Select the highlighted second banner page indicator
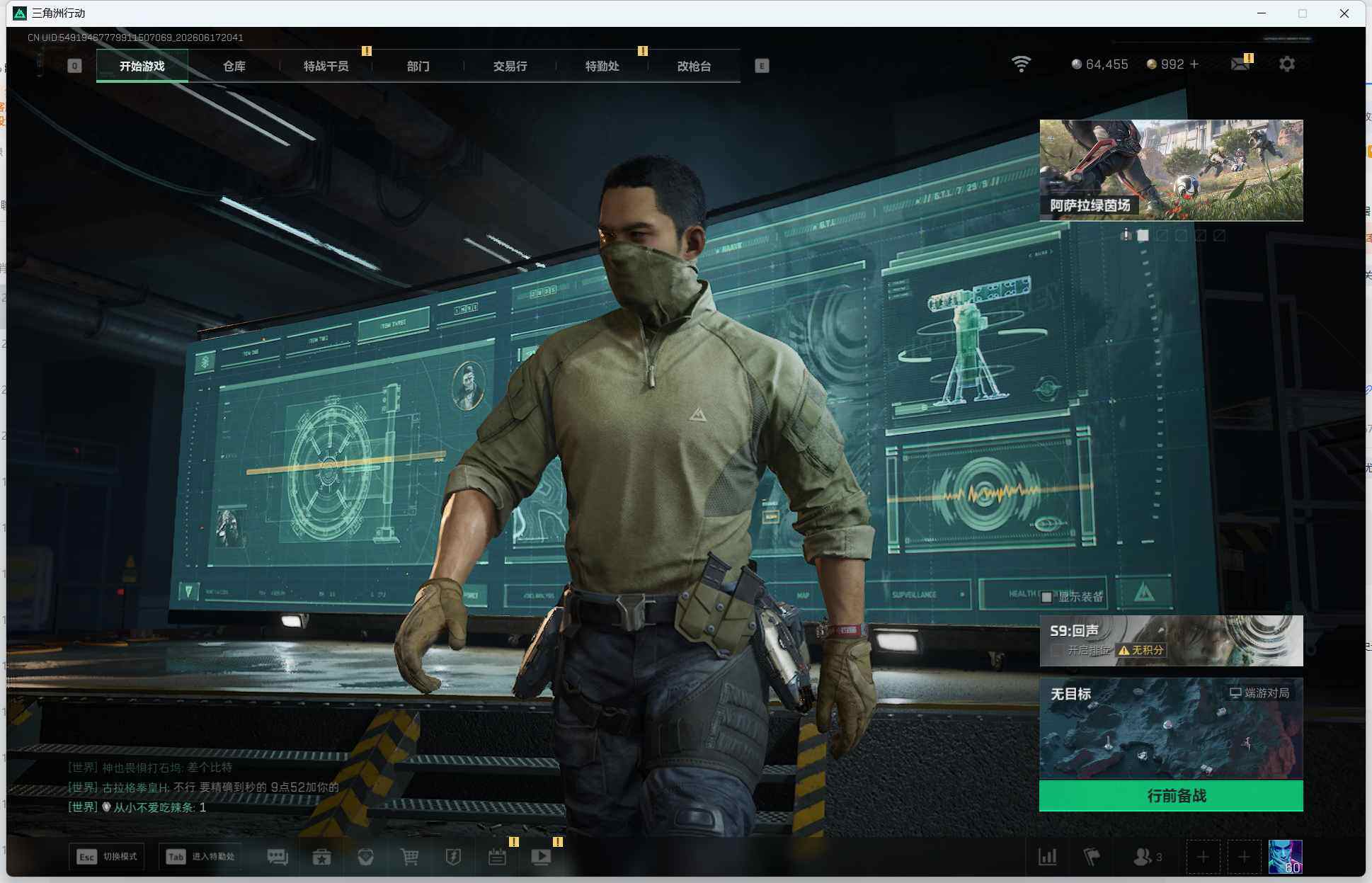The height and width of the screenshot is (883, 1372). click(x=1143, y=235)
